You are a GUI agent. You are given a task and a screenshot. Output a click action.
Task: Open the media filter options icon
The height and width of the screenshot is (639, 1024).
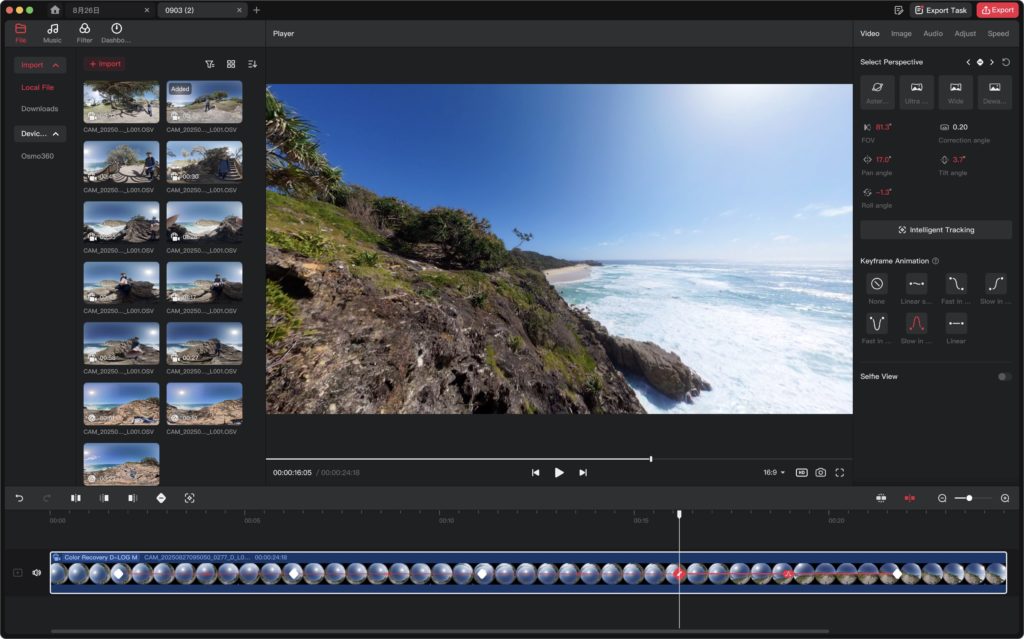pyautogui.click(x=210, y=64)
